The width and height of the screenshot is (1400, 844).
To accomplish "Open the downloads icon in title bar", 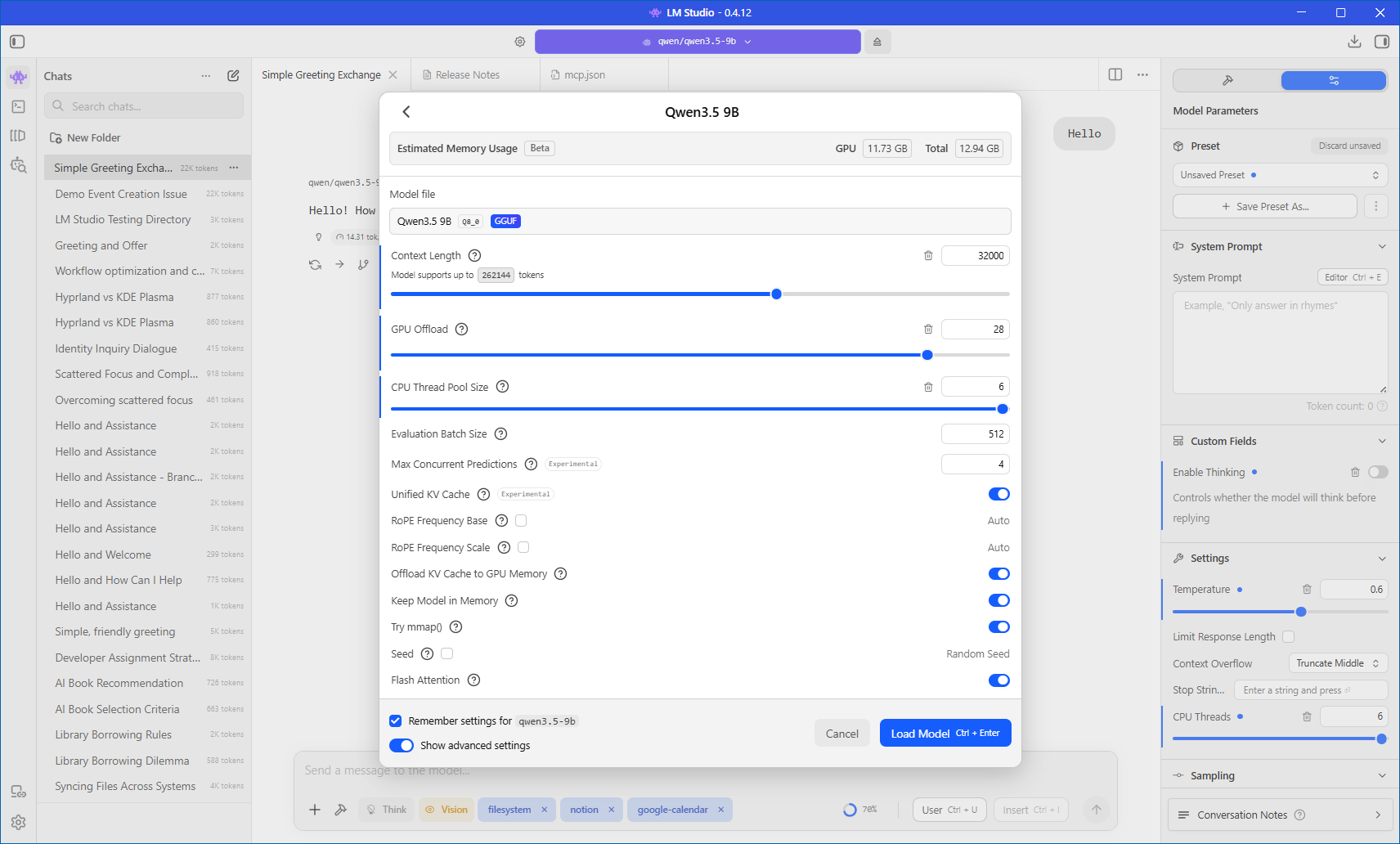I will click(1354, 42).
